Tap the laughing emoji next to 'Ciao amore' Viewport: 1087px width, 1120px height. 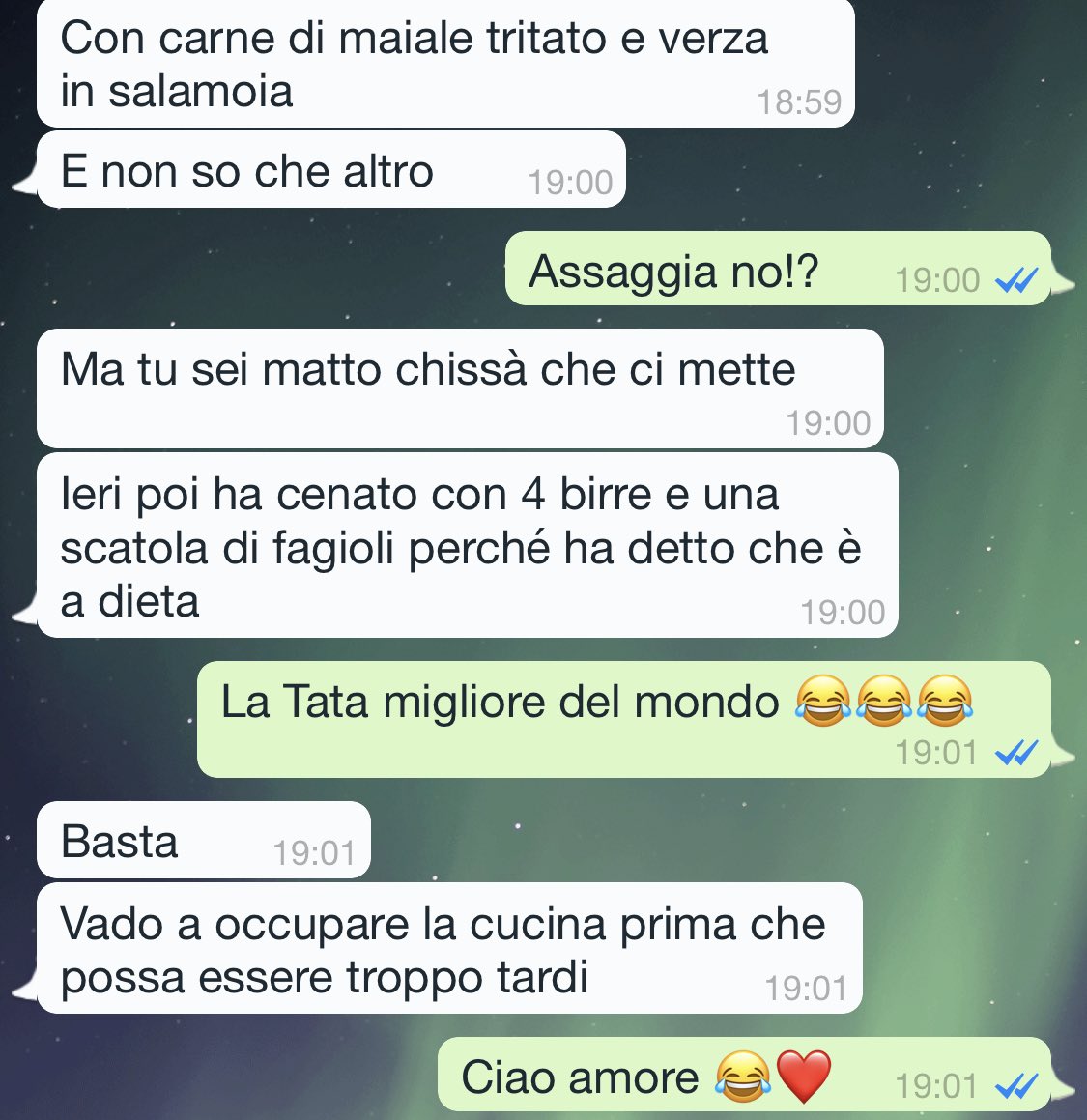743,1077
